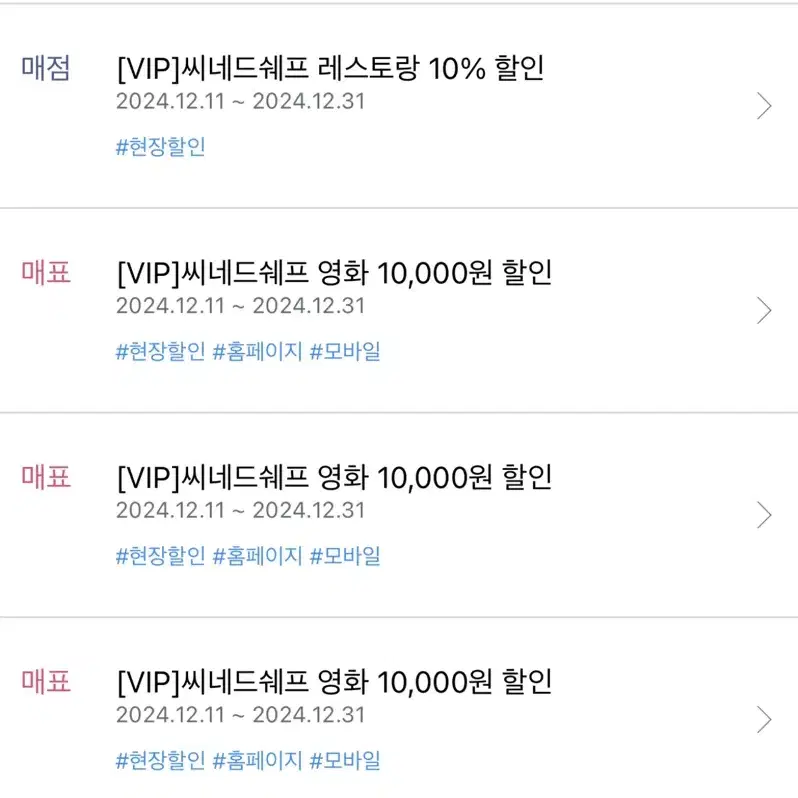
Task: Click the restaurant coupon's validity date range
Action: click(x=241, y=101)
